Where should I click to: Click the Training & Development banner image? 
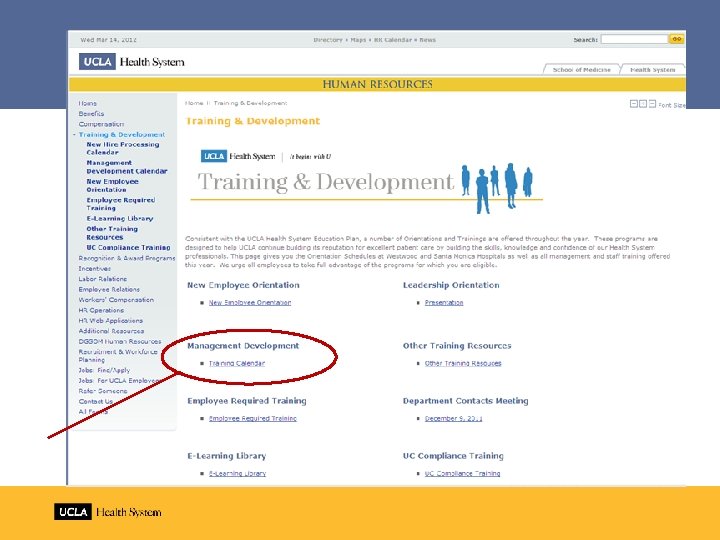(366, 182)
